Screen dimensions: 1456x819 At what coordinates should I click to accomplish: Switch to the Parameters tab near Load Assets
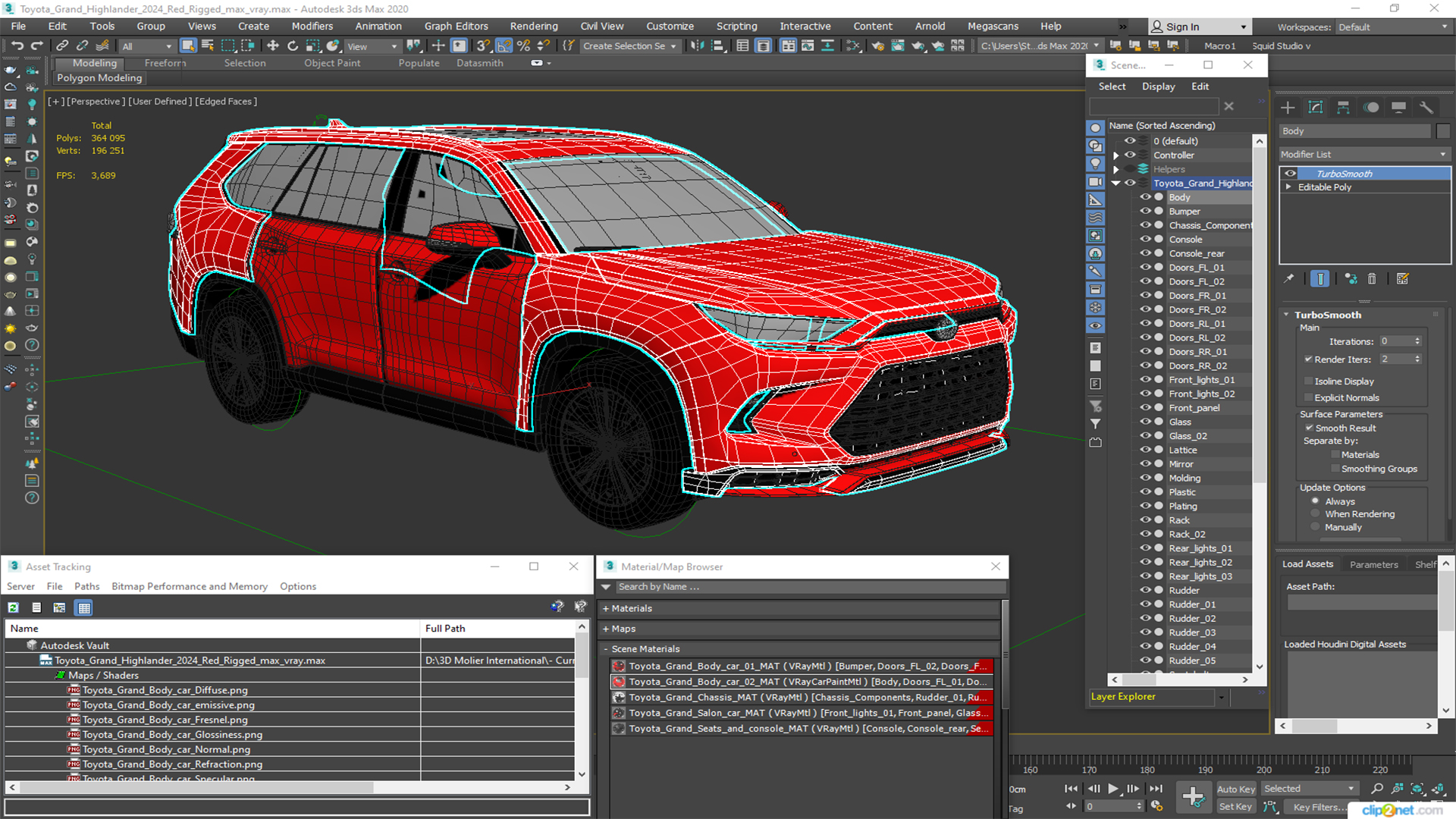(x=1373, y=564)
